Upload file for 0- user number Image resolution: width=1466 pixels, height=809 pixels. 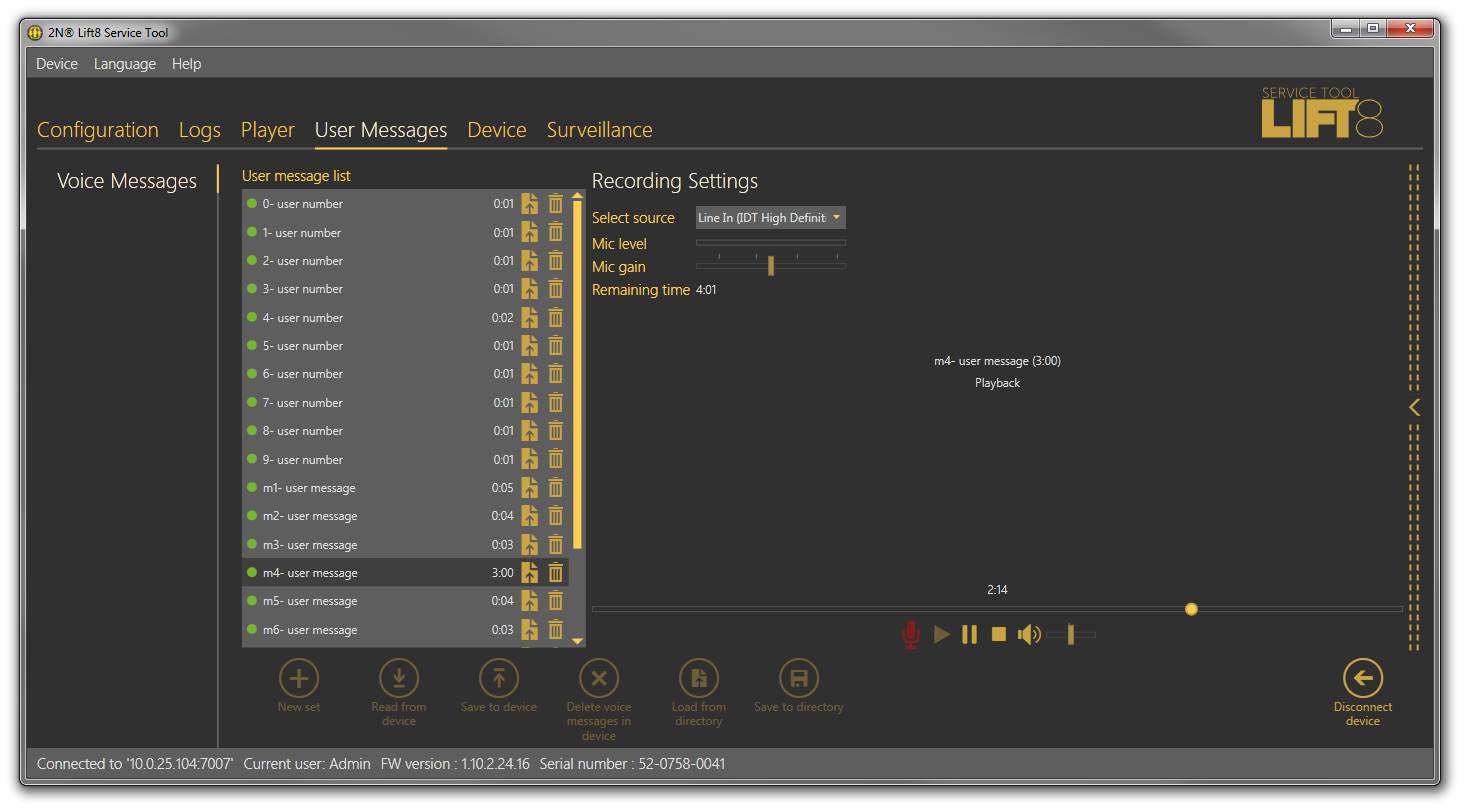point(530,204)
